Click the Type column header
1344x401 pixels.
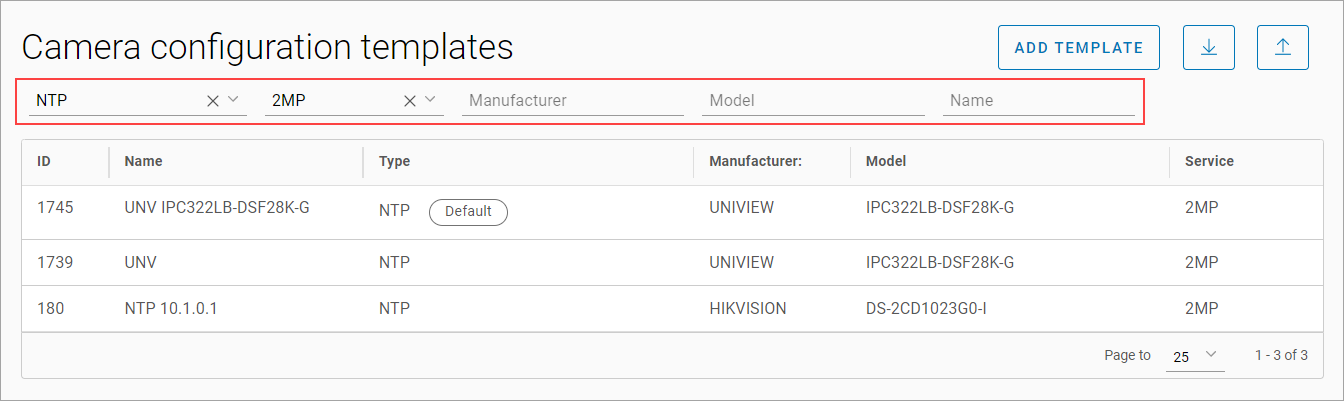[394, 161]
